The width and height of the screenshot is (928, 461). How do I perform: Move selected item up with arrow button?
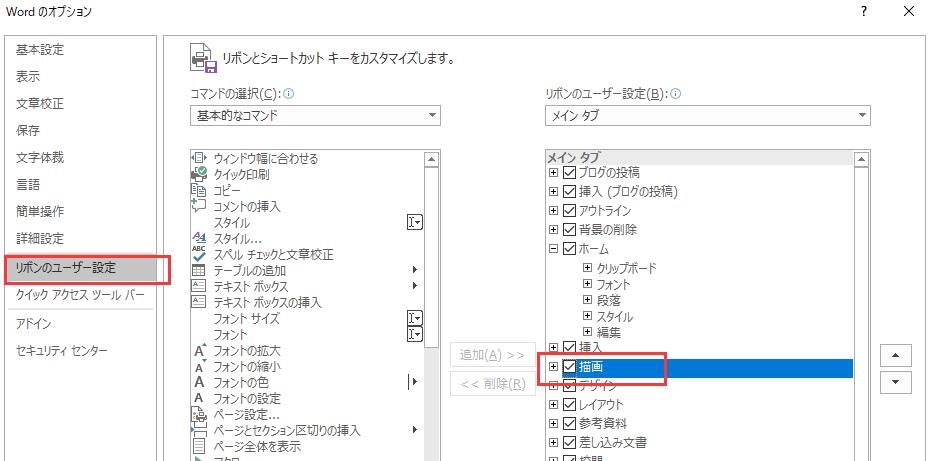pyautogui.click(x=895, y=355)
